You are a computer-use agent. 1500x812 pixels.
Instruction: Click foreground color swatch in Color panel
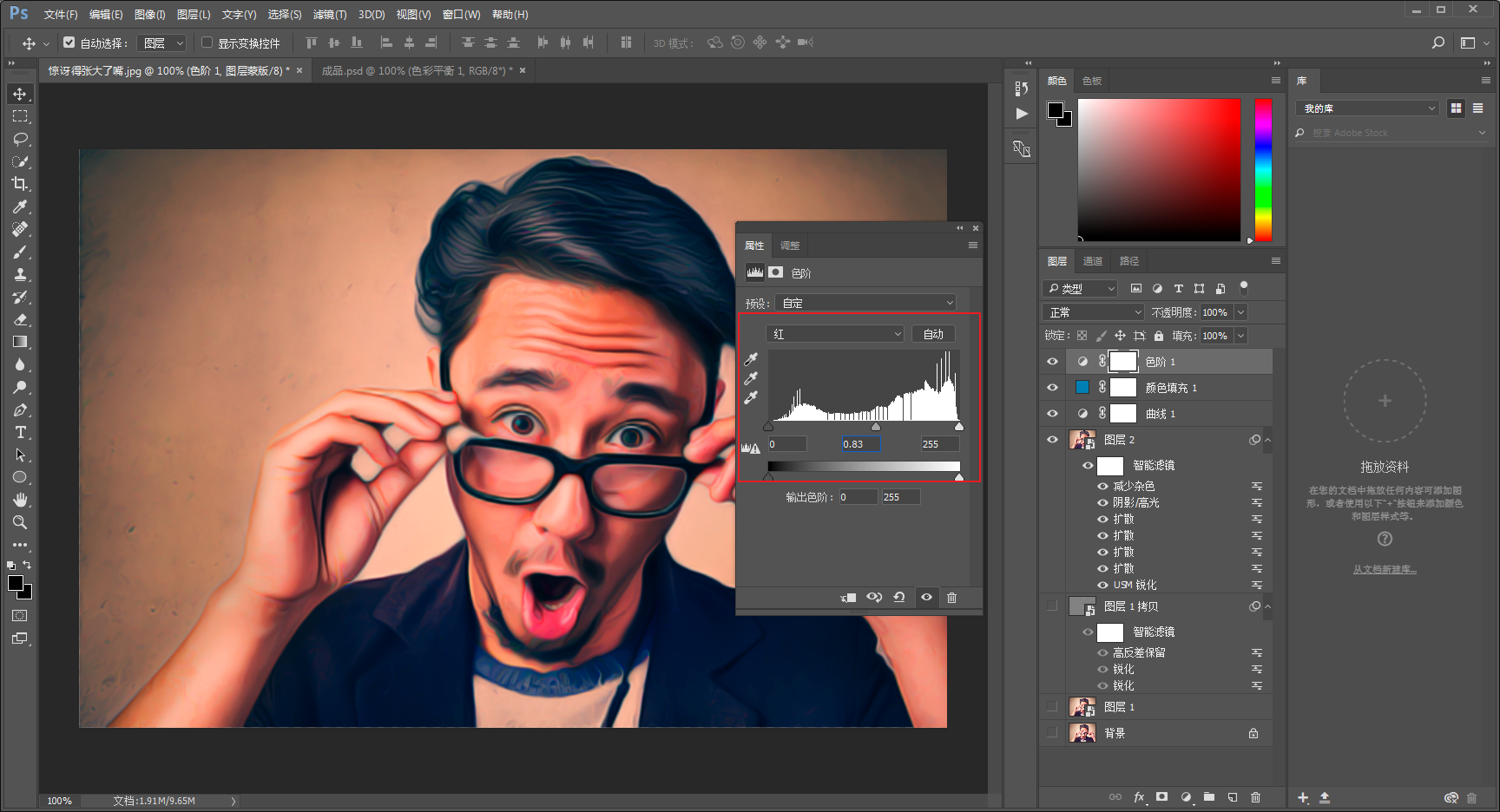[1056, 110]
